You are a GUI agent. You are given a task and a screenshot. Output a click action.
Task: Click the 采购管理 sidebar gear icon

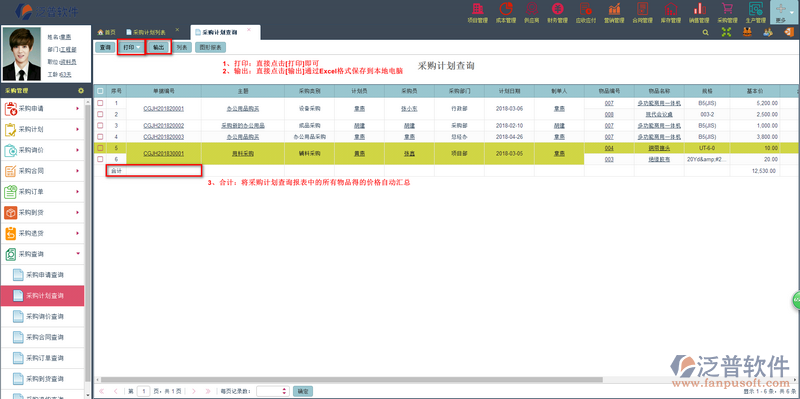pos(81,91)
